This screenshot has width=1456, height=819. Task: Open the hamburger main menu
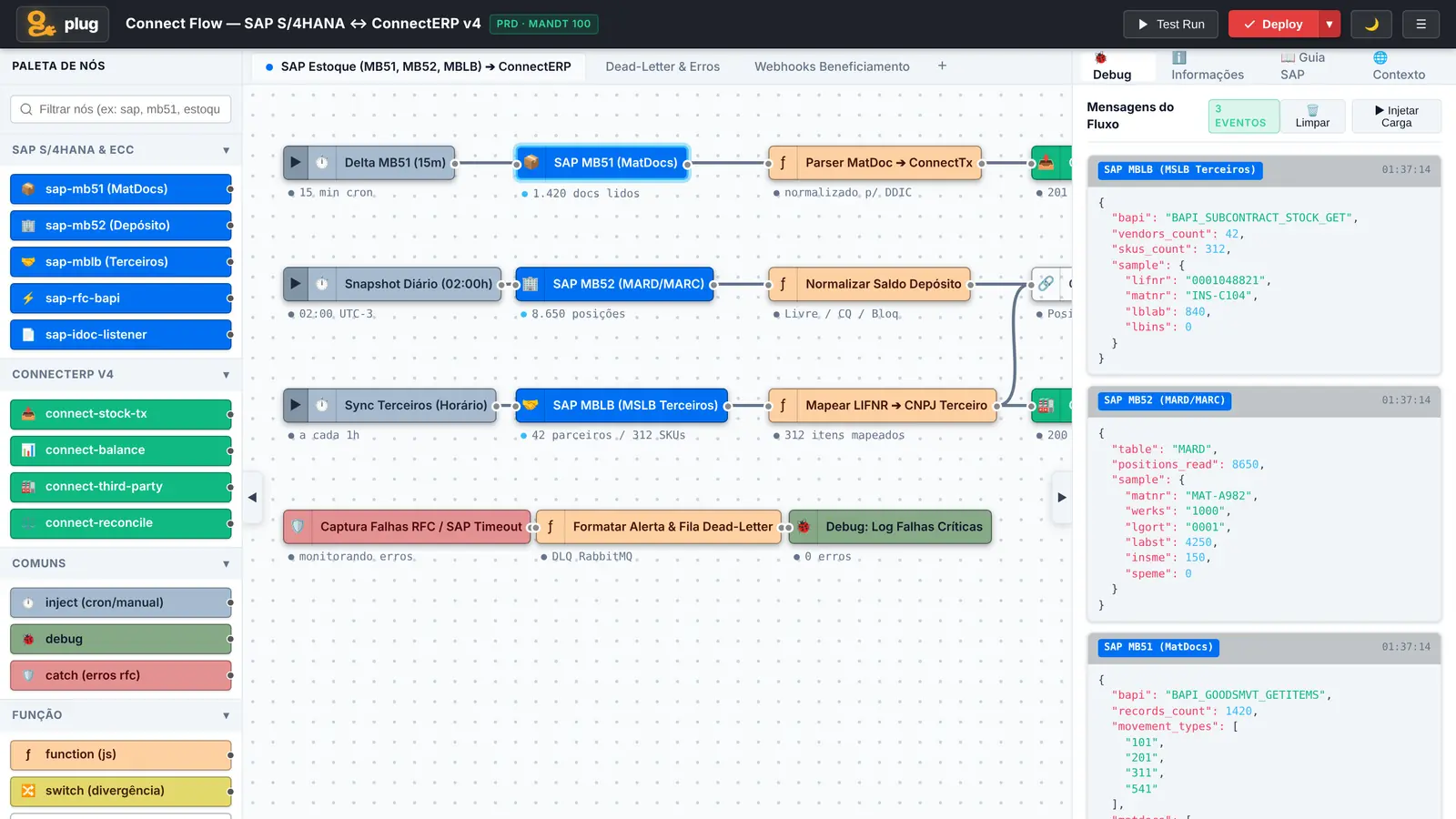(x=1421, y=25)
